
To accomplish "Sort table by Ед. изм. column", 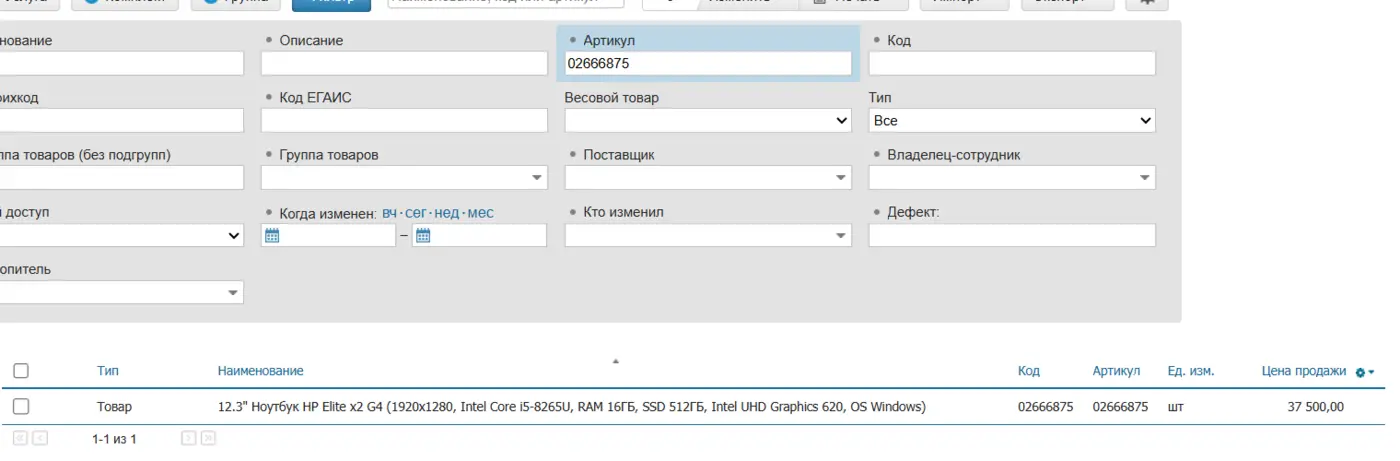I will [1191, 371].
